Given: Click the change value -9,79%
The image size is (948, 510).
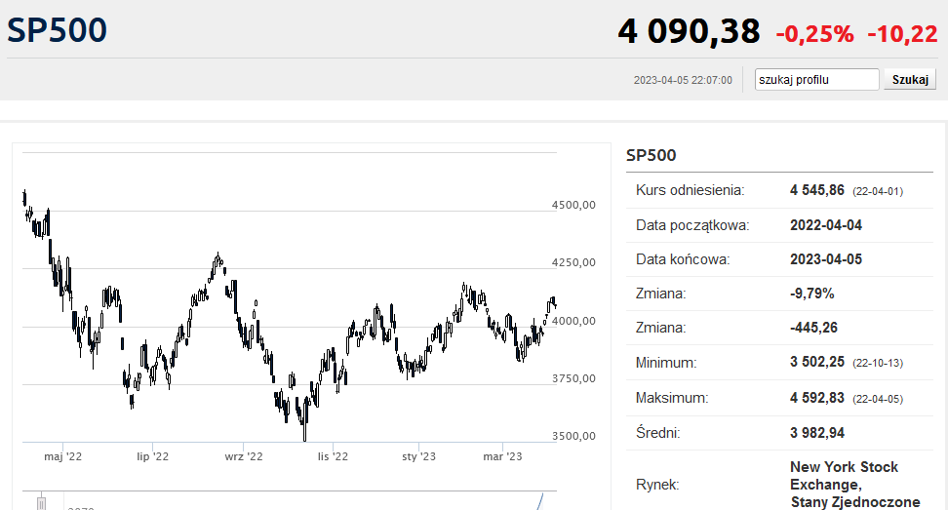Looking at the screenshot, I should click(x=812, y=294).
